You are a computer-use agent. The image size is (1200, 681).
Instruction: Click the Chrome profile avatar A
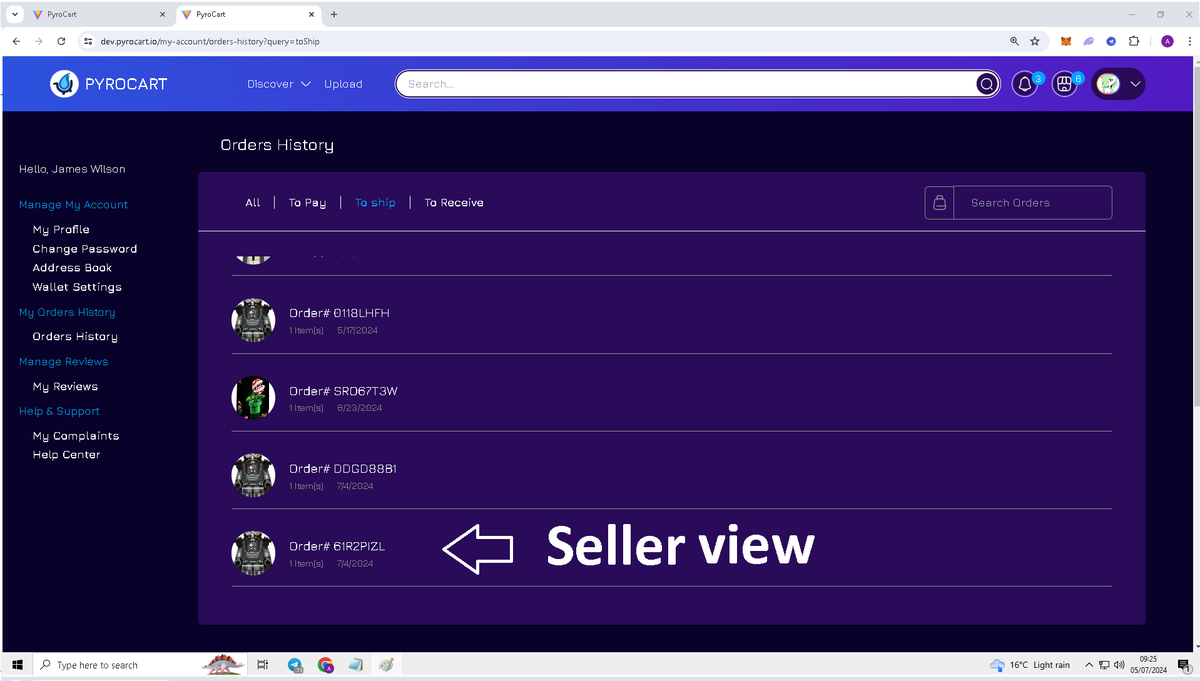point(1167,41)
